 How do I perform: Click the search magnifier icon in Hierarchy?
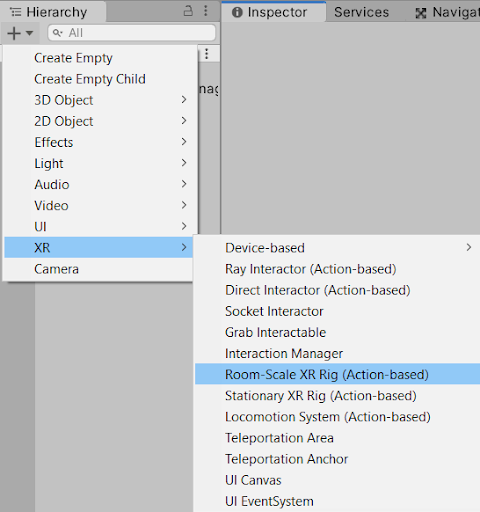click(x=57, y=33)
